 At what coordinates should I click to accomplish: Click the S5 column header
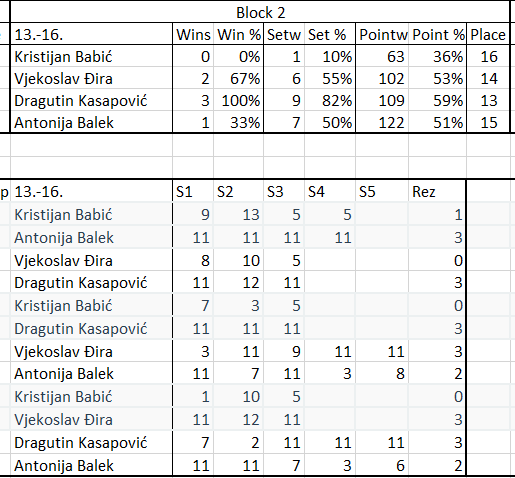point(382,192)
